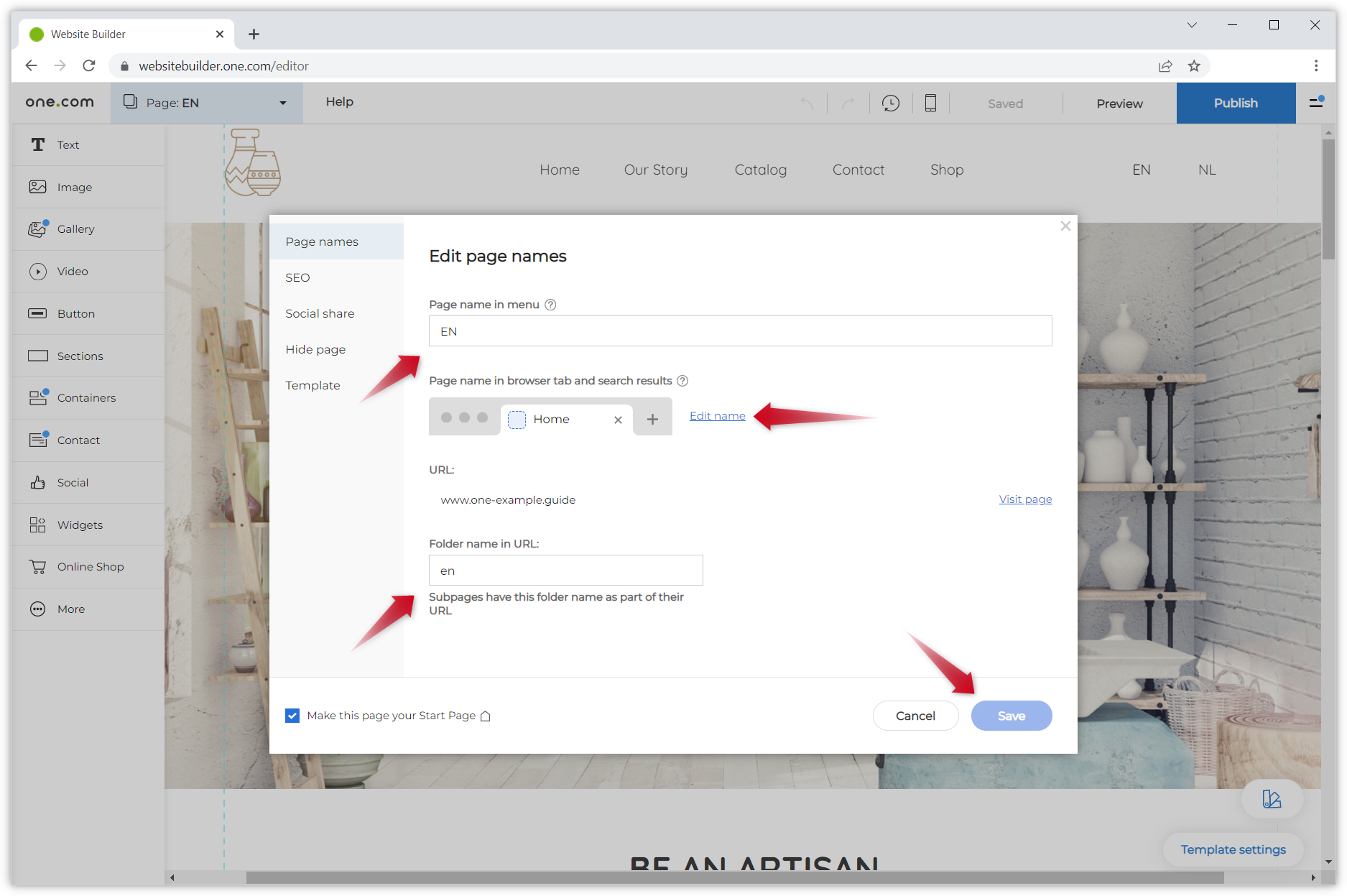
Task: Open the top-right settings menu toggle
Action: (x=1316, y=103)
